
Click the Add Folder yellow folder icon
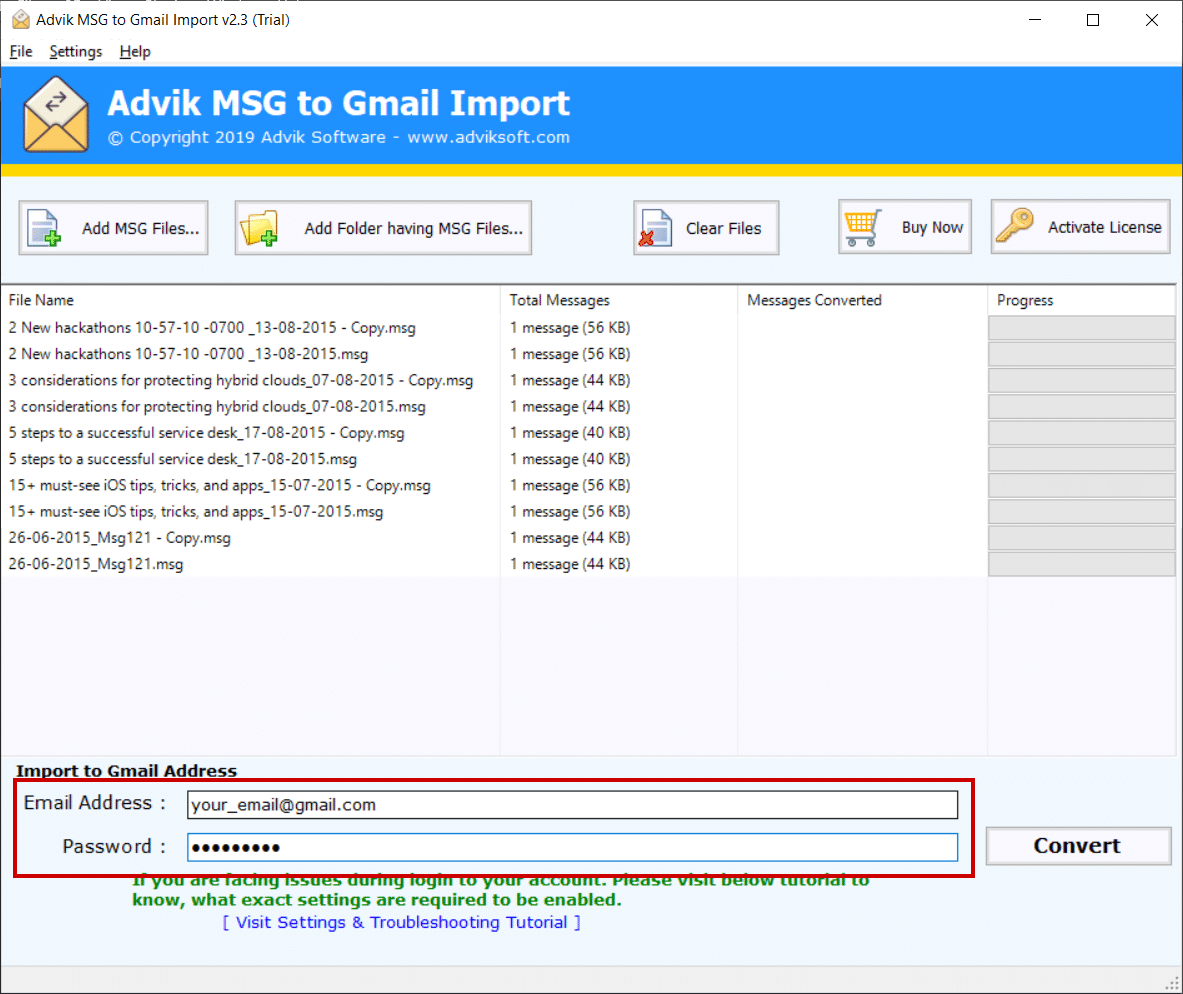pyautogui.click(x=260, y=228)
